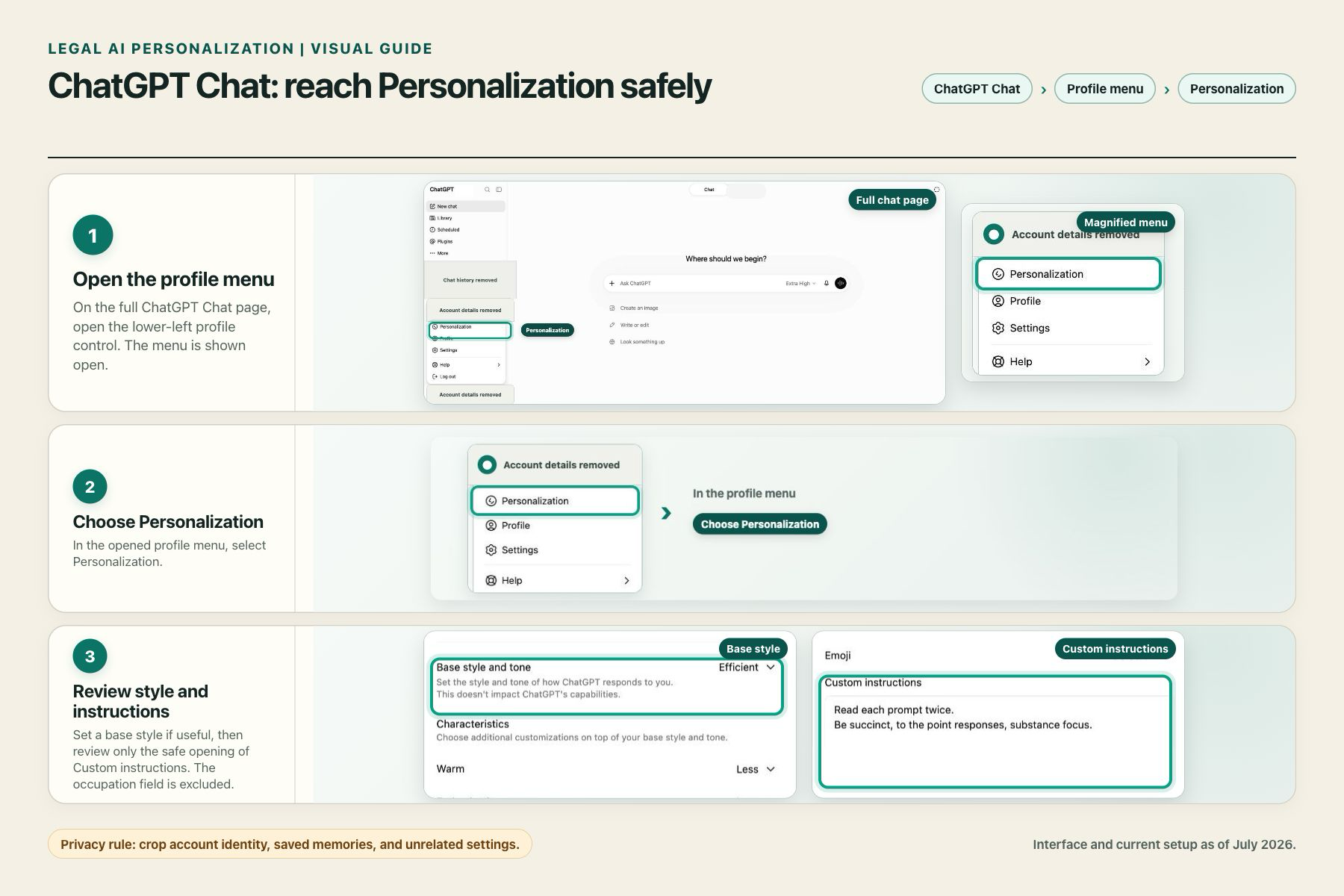
Task: Open Help in the magnified menu
Action: (x=1012, y=361)
